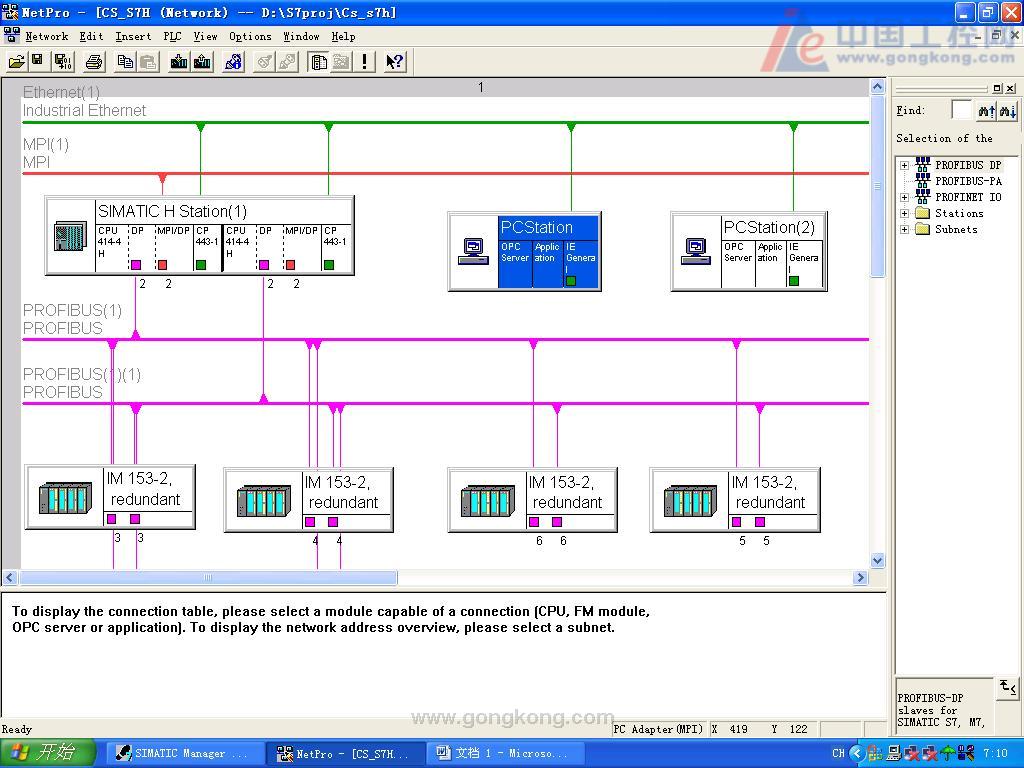This screenshot has width=1024, height=768.
Task: Click the Windows Start button 开始
Action: (46, 753)
